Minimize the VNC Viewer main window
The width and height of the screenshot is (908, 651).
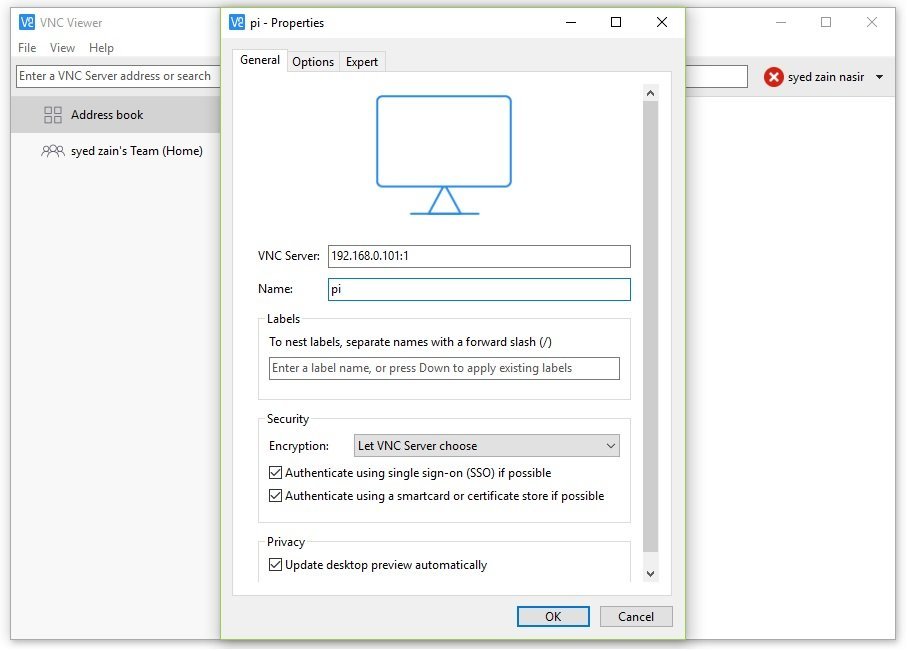coord(781,23)
